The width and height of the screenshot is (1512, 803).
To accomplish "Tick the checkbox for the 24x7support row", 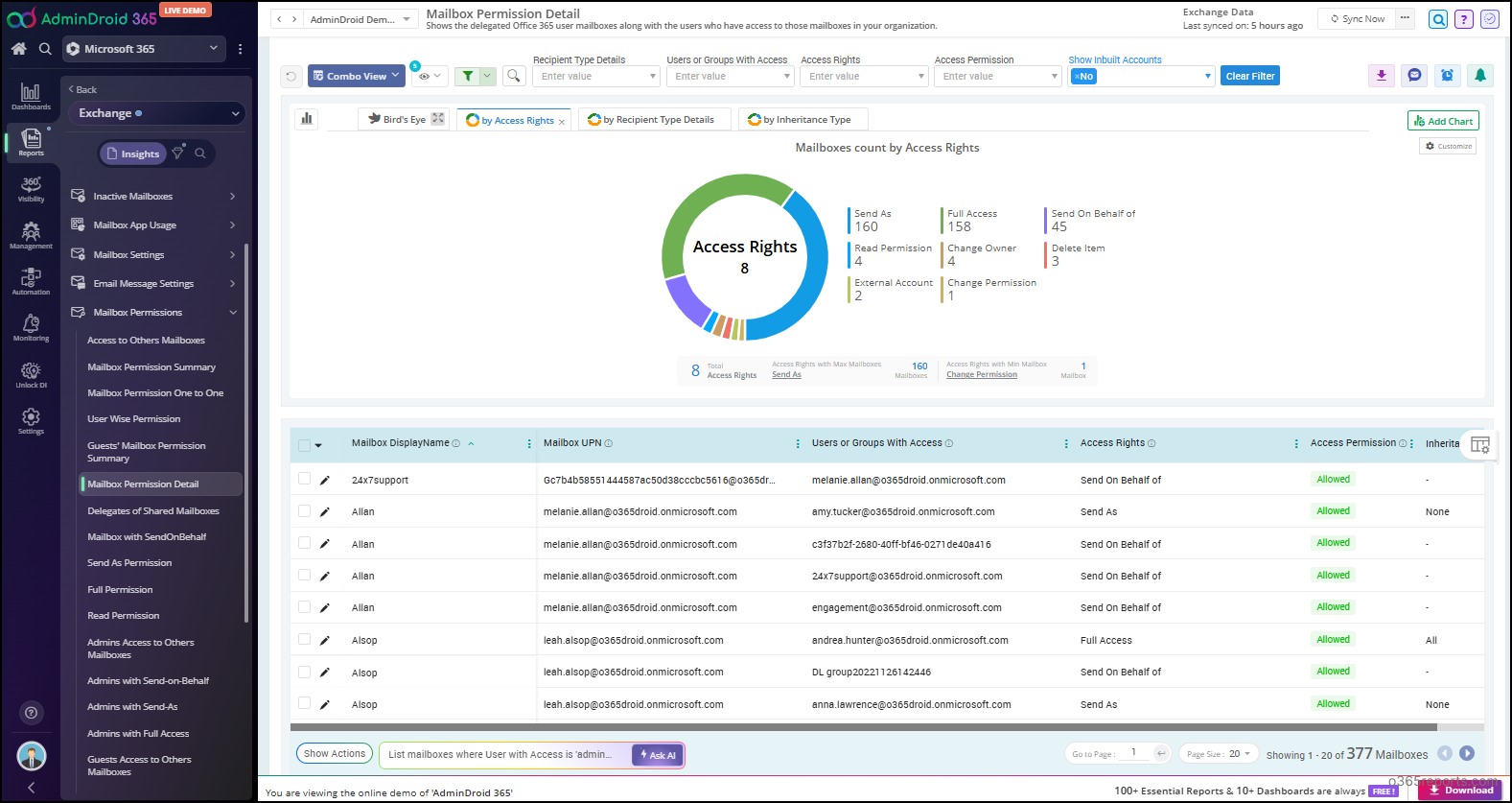I will 304,479.
